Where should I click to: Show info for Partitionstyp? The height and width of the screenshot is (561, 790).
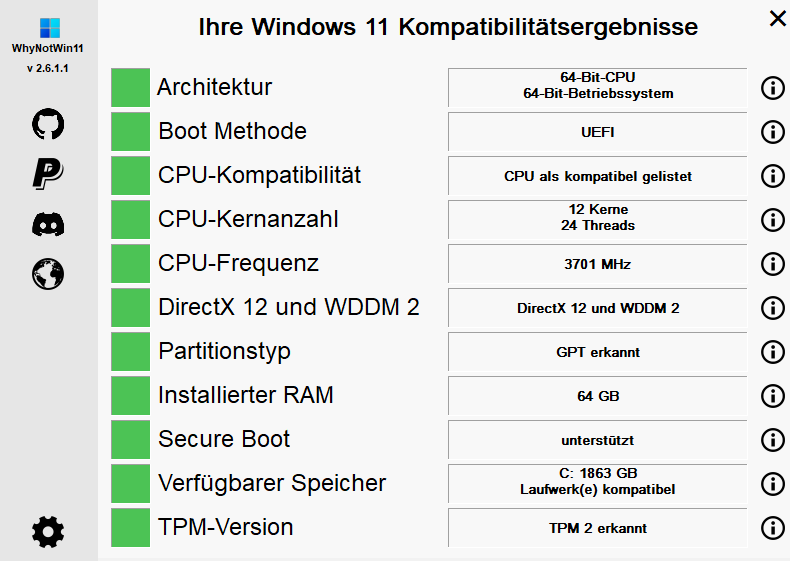772,352
